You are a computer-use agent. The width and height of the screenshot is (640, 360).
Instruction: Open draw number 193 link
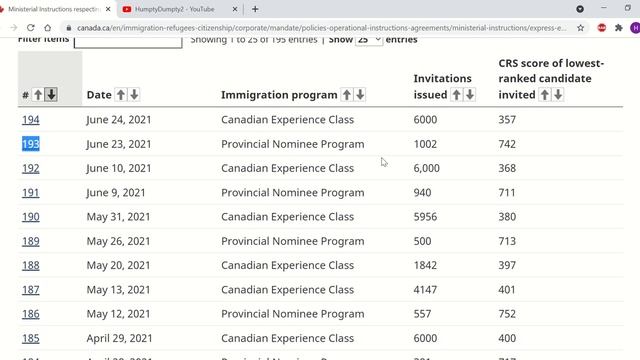click(31, 144)
